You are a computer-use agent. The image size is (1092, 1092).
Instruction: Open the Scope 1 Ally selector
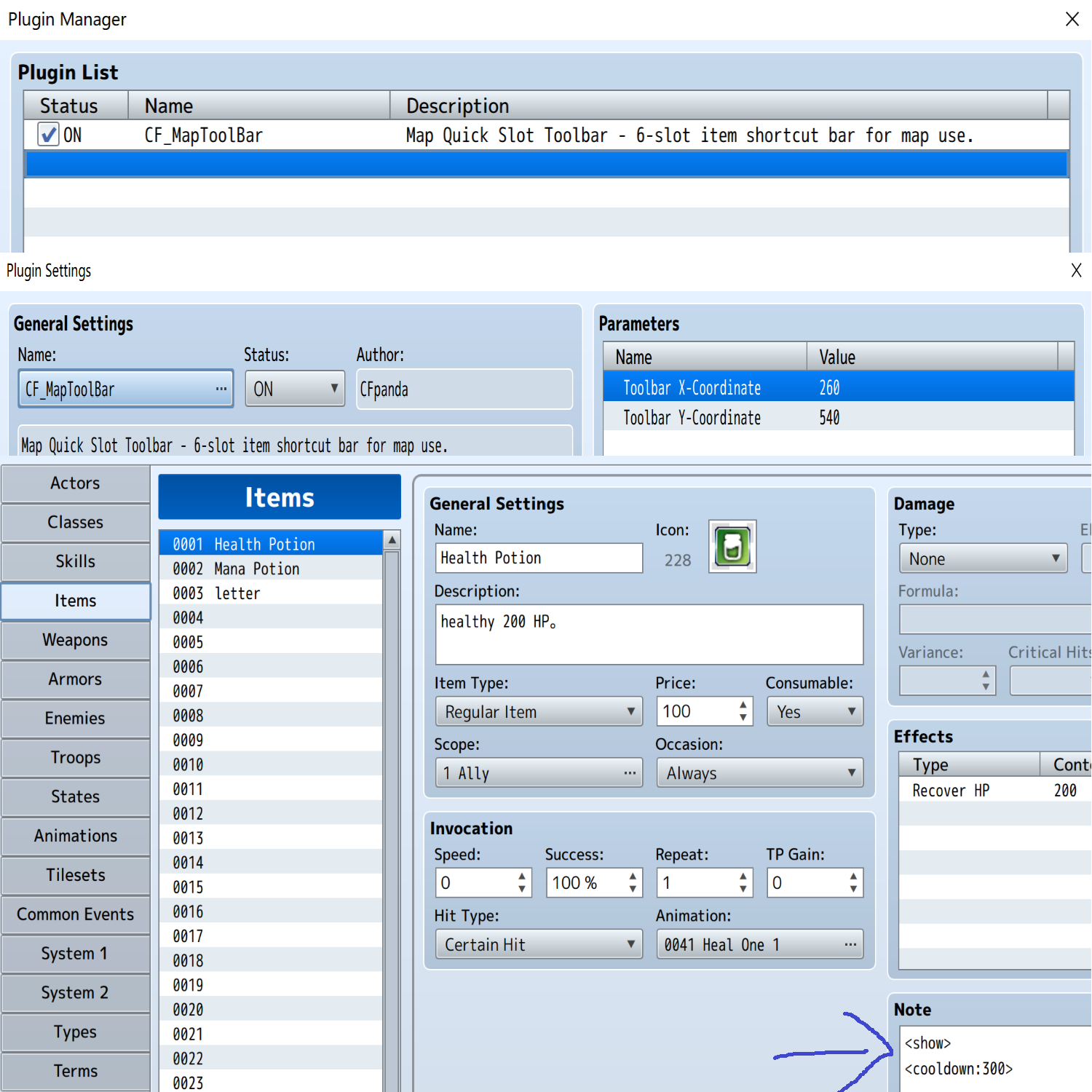click(539, 772)
